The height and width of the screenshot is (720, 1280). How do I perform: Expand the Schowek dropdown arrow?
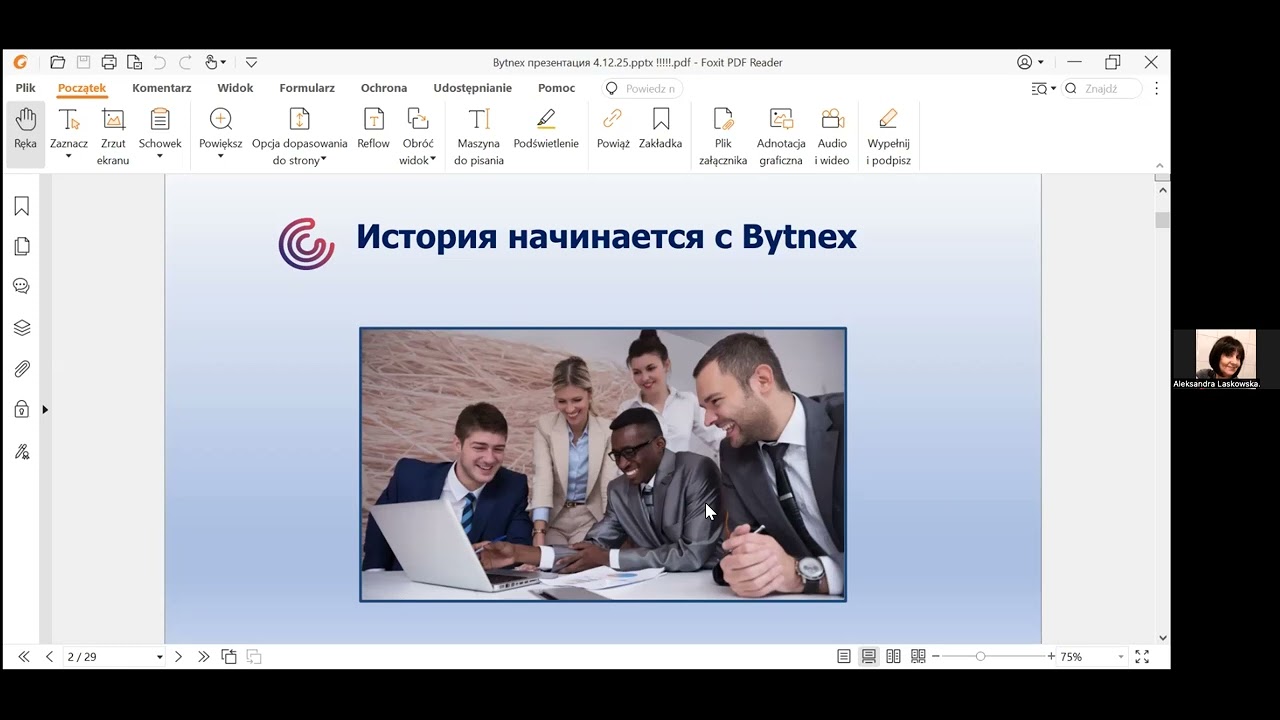click(x=160, y=157)
